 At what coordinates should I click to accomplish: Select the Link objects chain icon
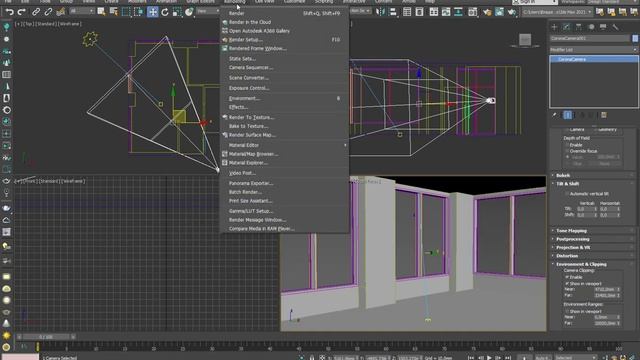(36, 11)
